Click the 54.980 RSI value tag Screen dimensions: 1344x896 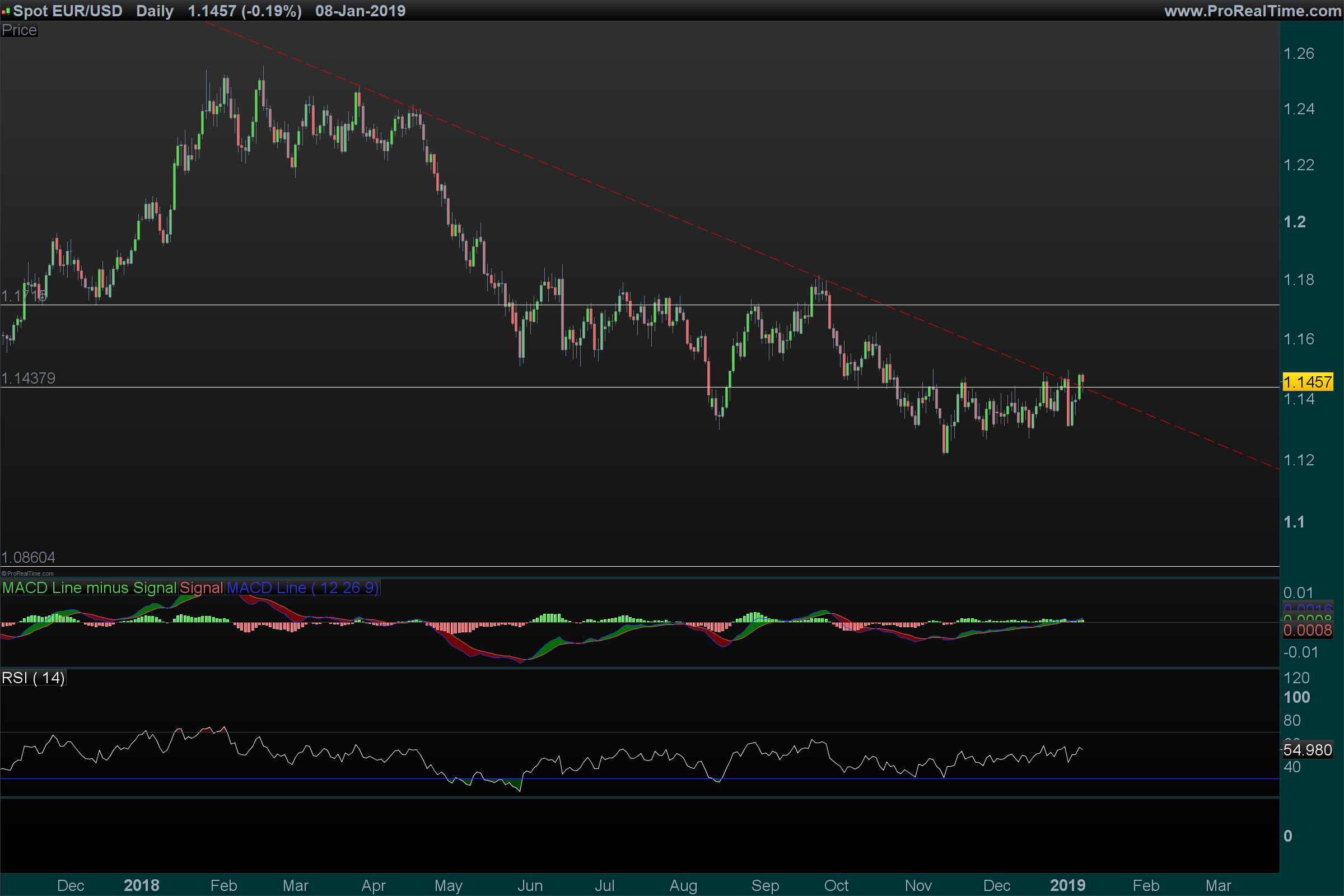[1308, 750]
